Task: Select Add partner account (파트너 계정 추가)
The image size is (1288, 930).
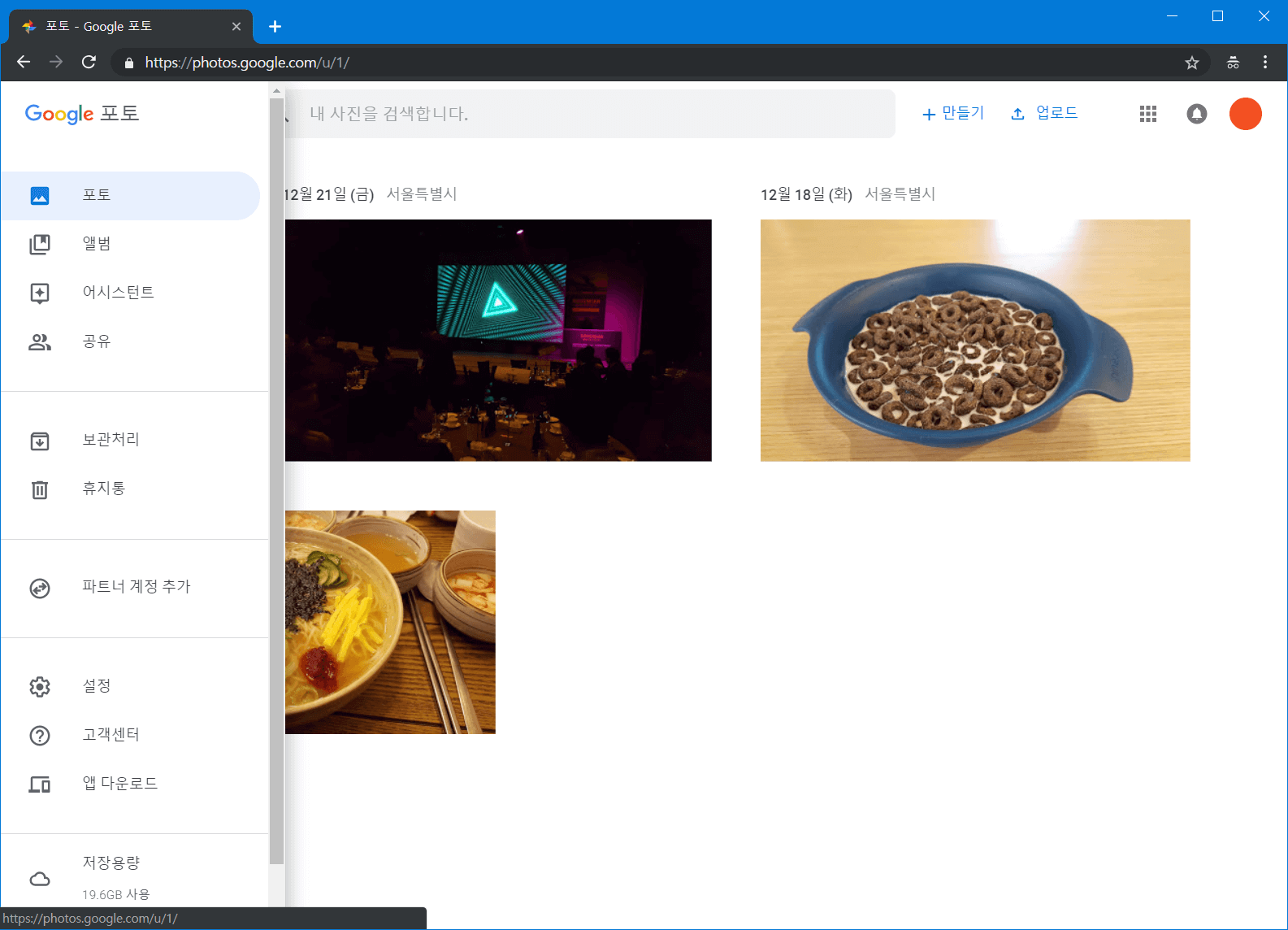Action: pos(136,587)
